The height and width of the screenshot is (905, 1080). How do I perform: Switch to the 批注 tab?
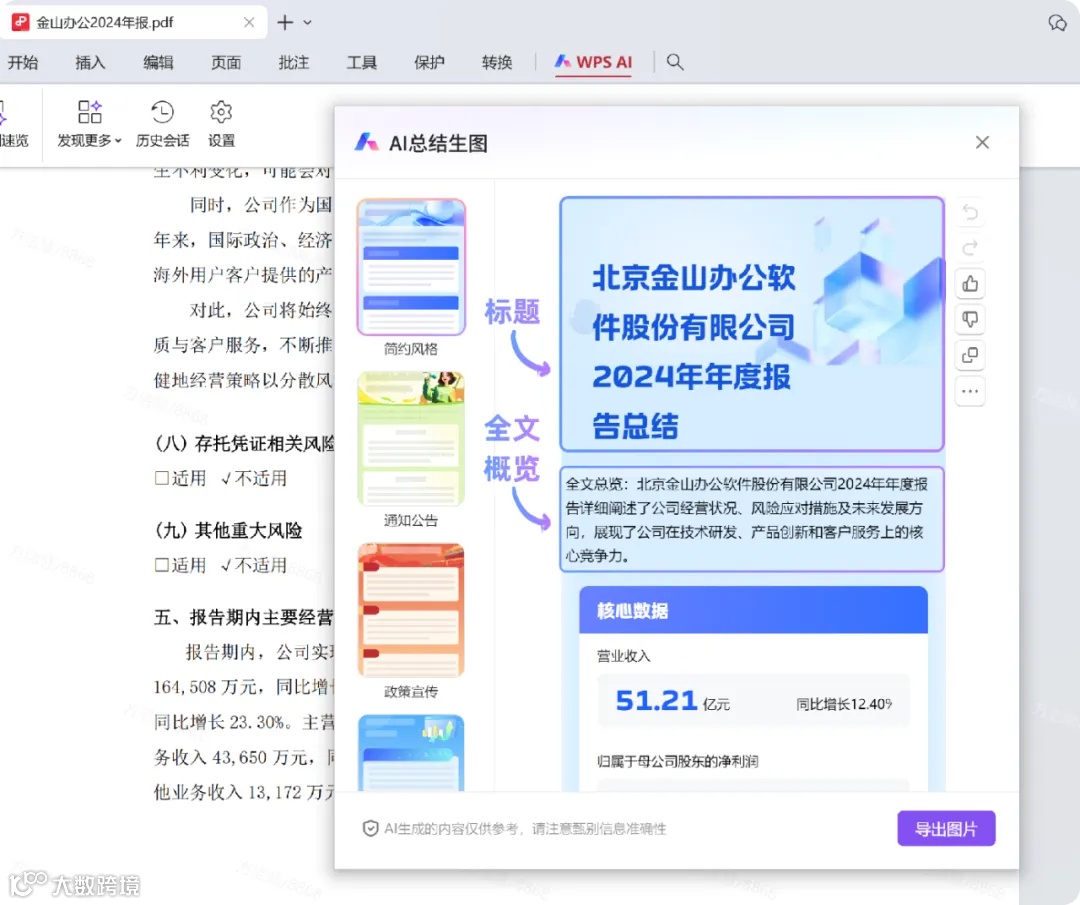click(293, 63)
